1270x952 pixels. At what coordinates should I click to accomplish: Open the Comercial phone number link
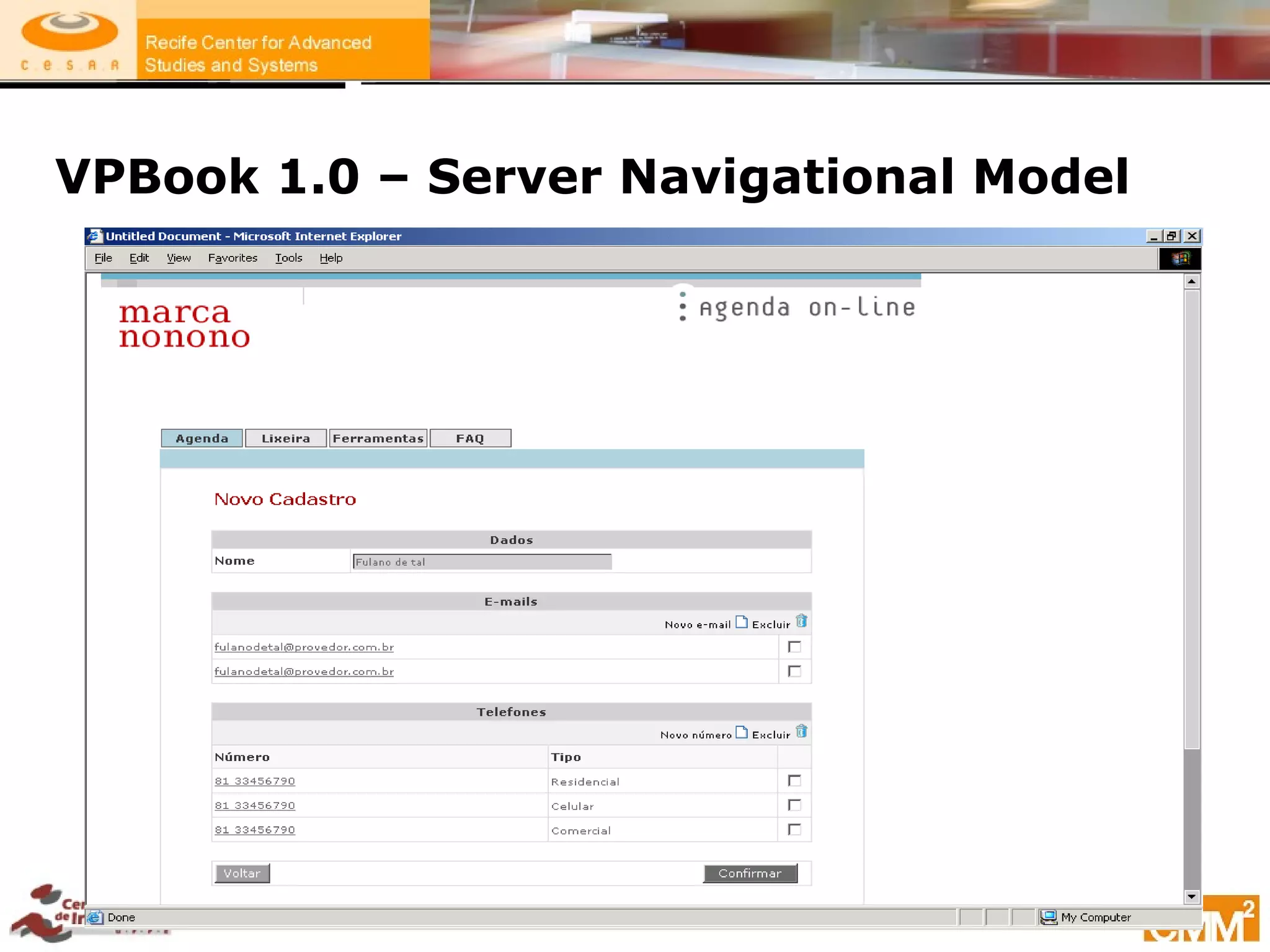(255, 829)
